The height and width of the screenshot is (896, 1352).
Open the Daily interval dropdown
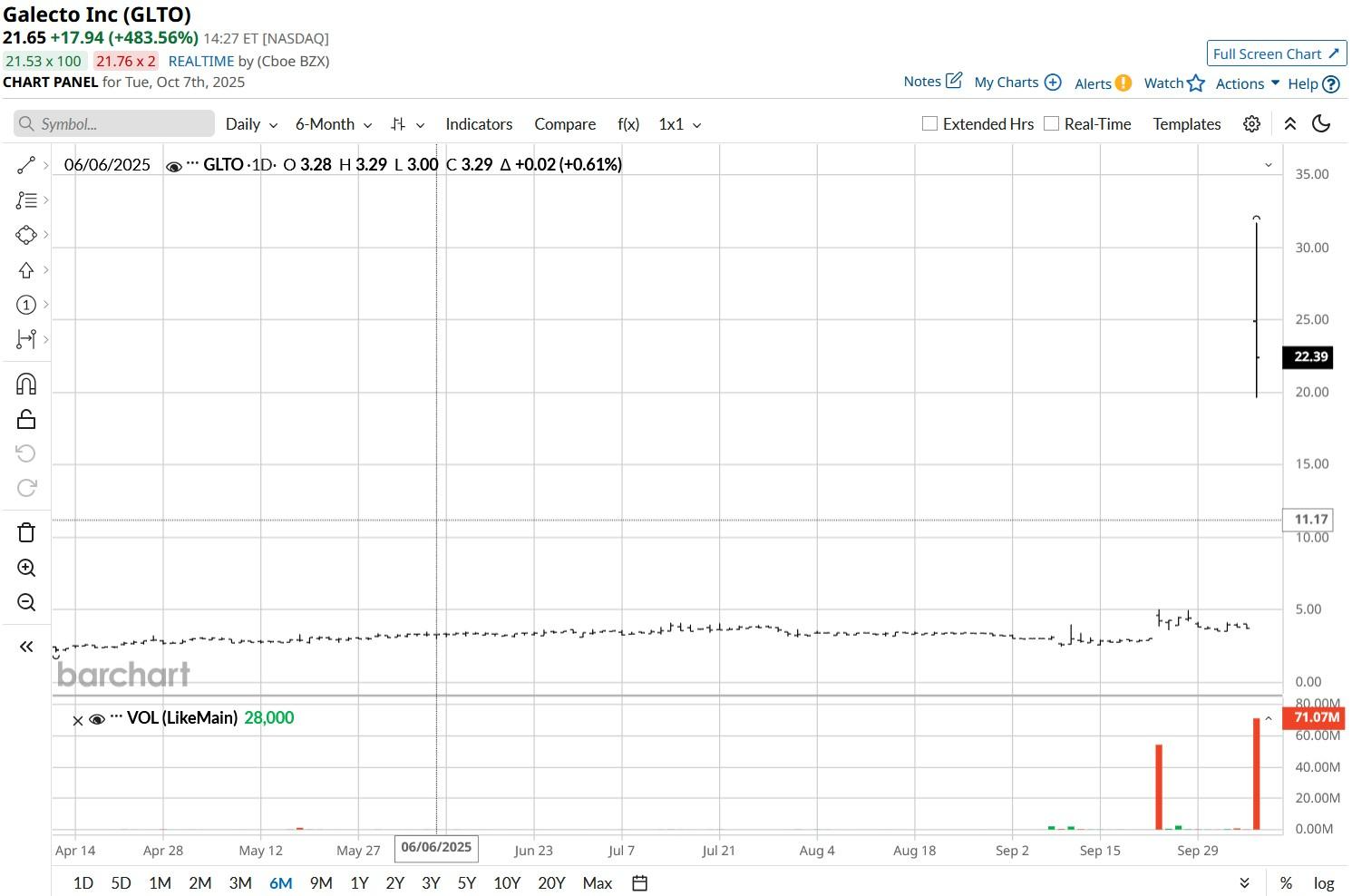pyautogui.click(x=251, y=124)
